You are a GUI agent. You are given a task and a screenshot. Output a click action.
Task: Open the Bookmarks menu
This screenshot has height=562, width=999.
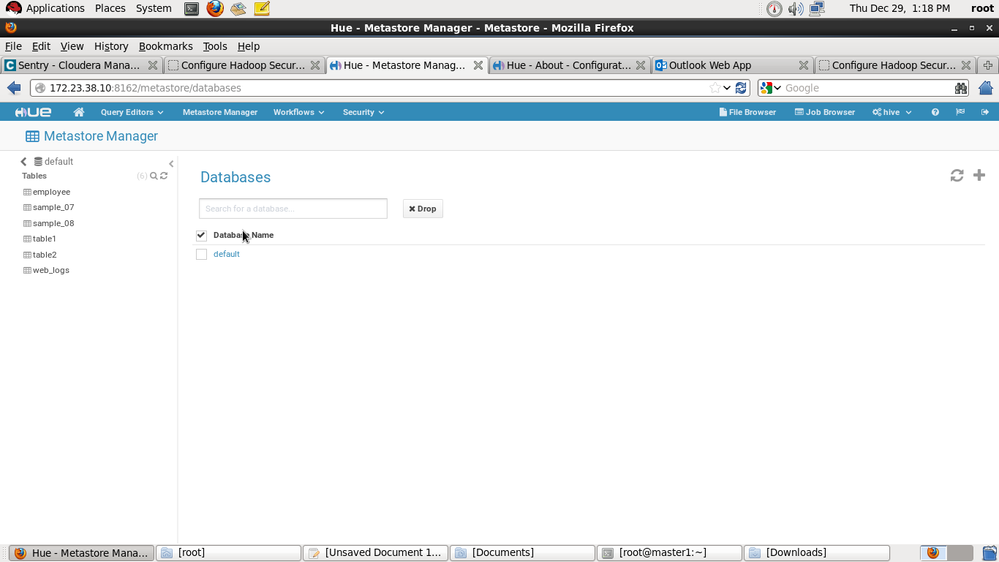coord(166,47)
